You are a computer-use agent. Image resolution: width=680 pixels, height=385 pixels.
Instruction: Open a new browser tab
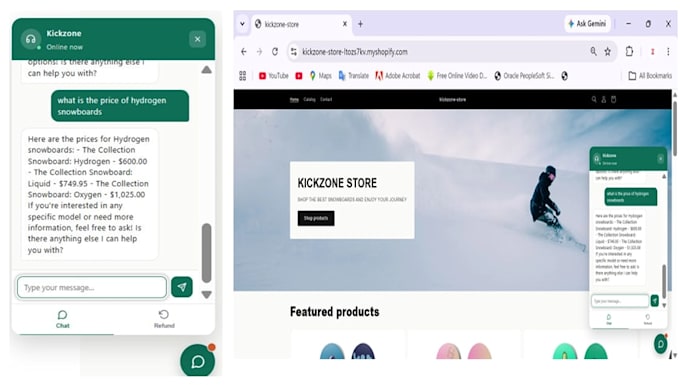(x=360, y=24)
